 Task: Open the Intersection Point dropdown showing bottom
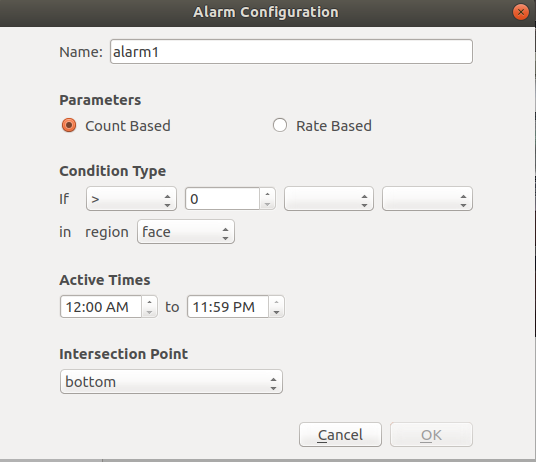coord(171,381)
